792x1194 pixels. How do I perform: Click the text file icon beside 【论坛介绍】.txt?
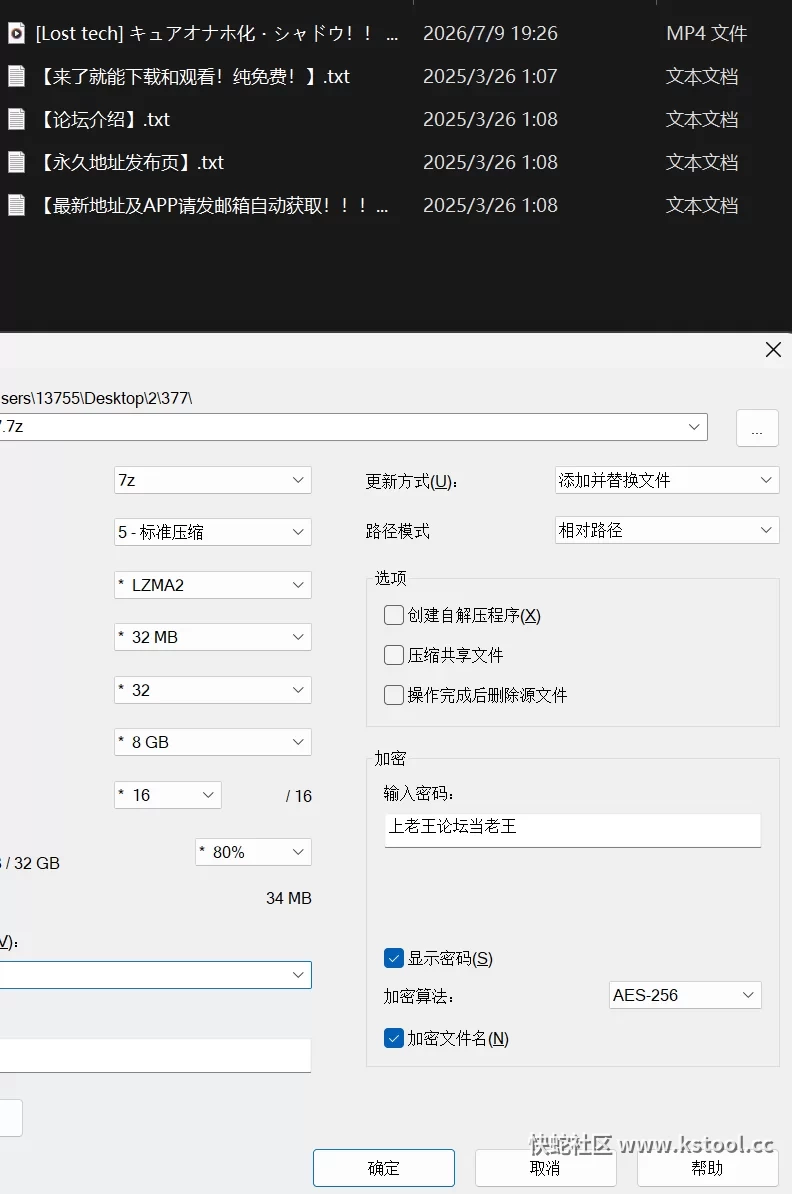point(16,120)
